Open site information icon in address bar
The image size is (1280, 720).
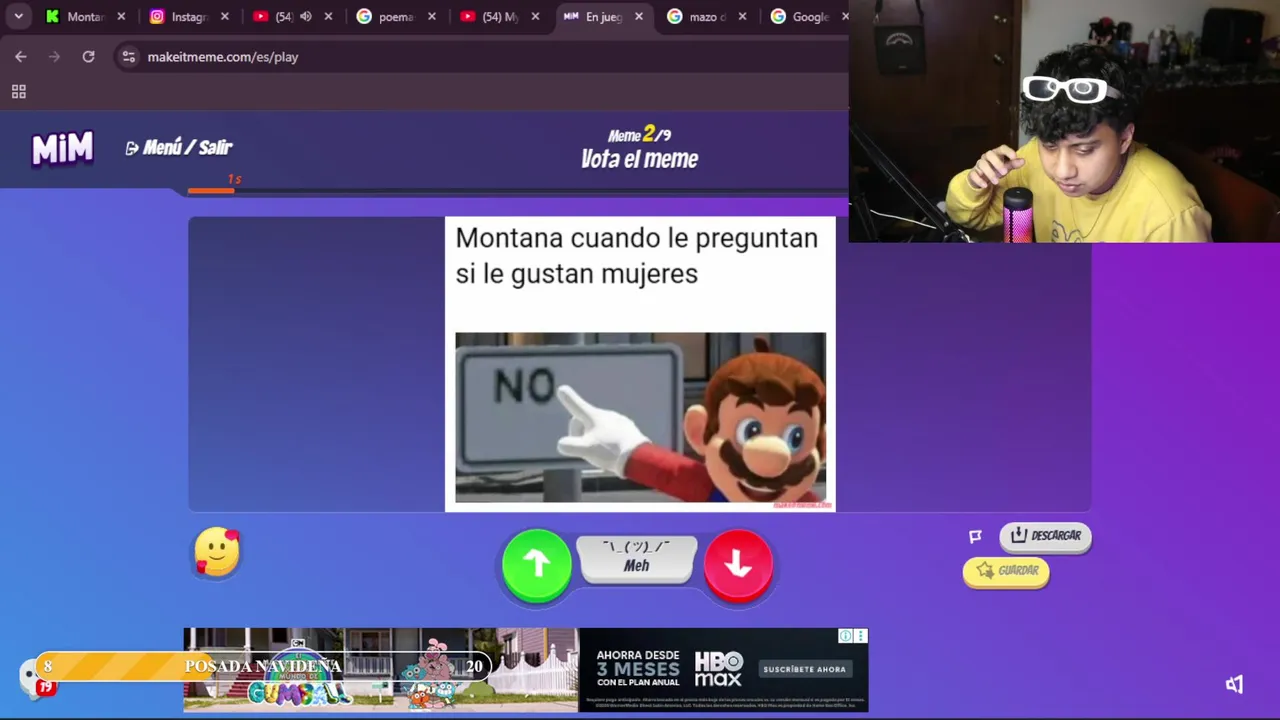(x=128, y=57)
